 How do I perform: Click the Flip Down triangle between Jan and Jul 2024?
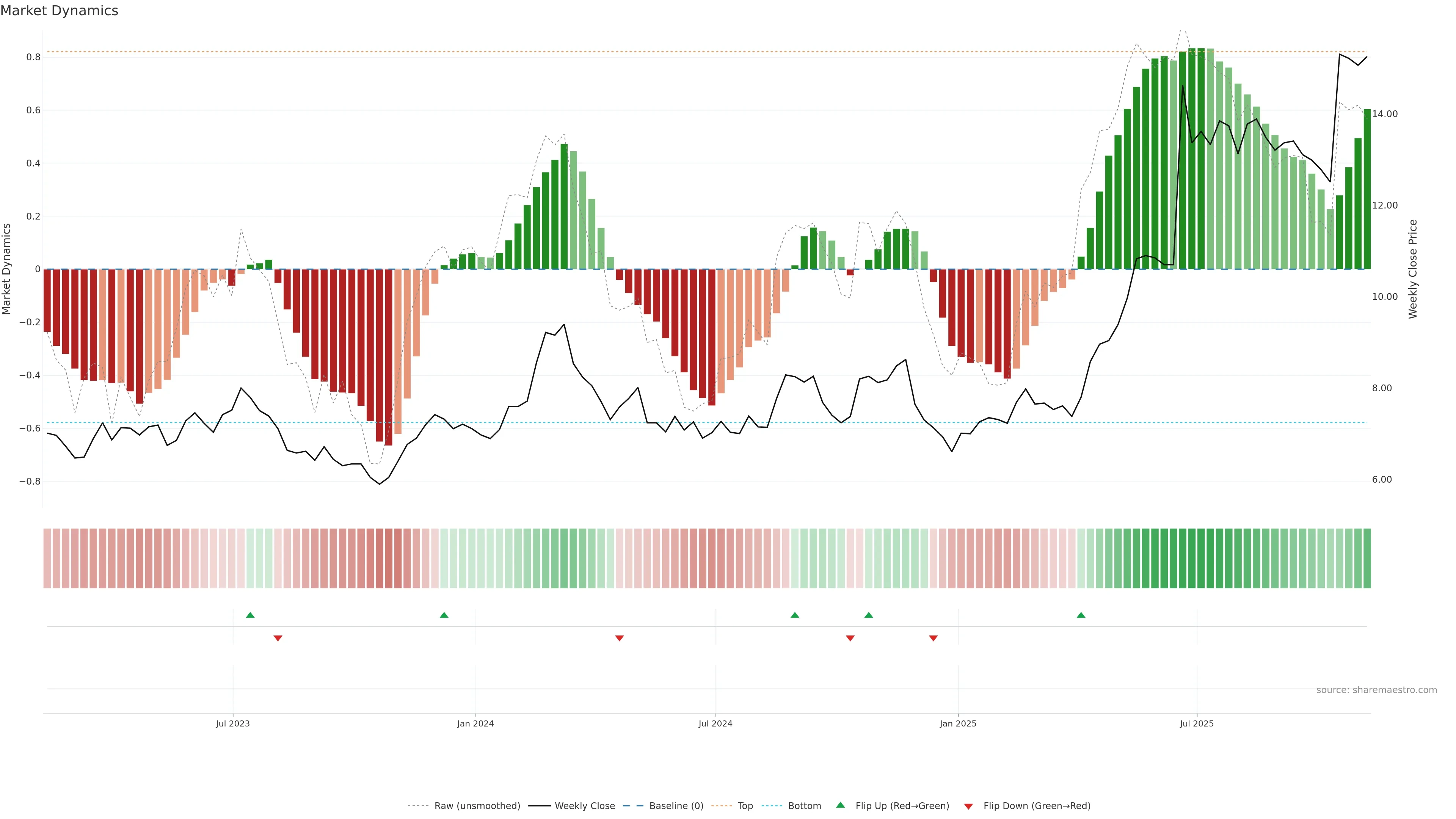coord(620,638)
